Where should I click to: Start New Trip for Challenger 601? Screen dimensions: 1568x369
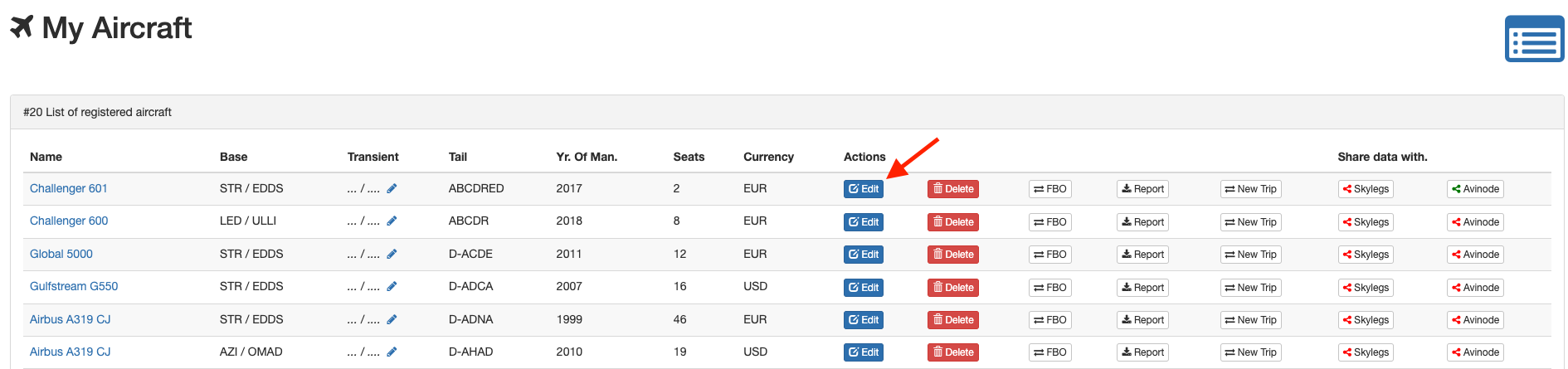coord(1250,189)
